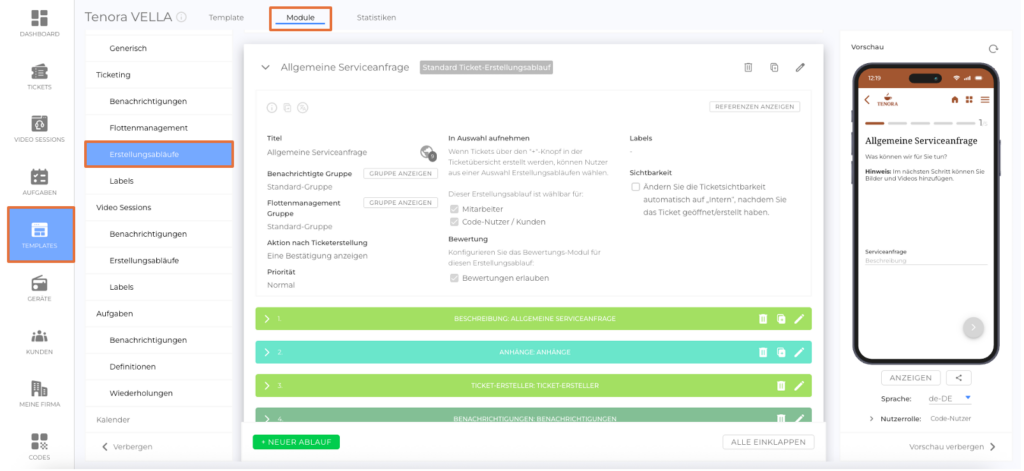Duplicate the Allgemeine Serviceanfrage flow
This screenshot has height=471, width=1024.
[x=774, y=67]
